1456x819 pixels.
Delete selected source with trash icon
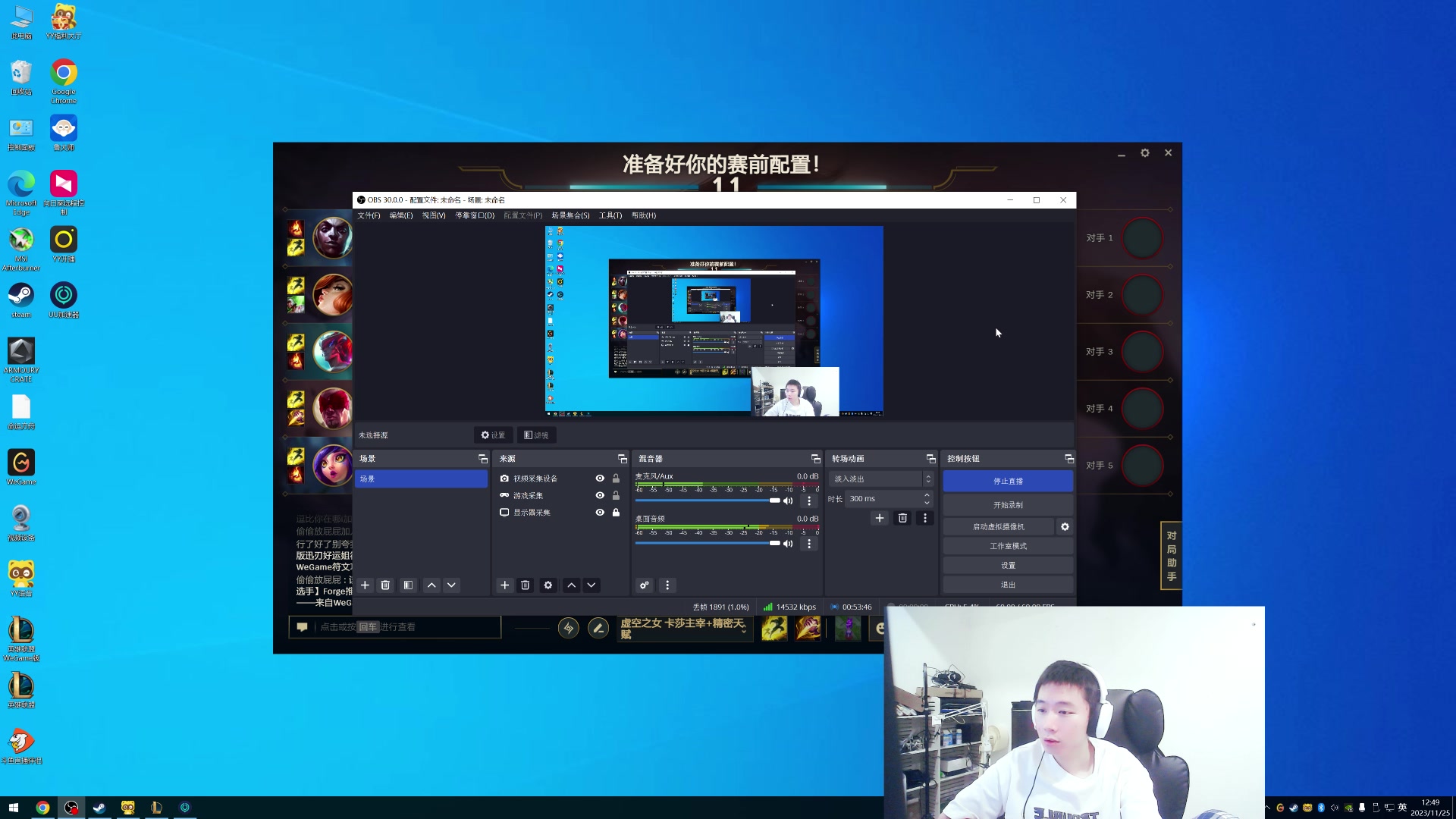pyautogui.click(x=525, y=585)
